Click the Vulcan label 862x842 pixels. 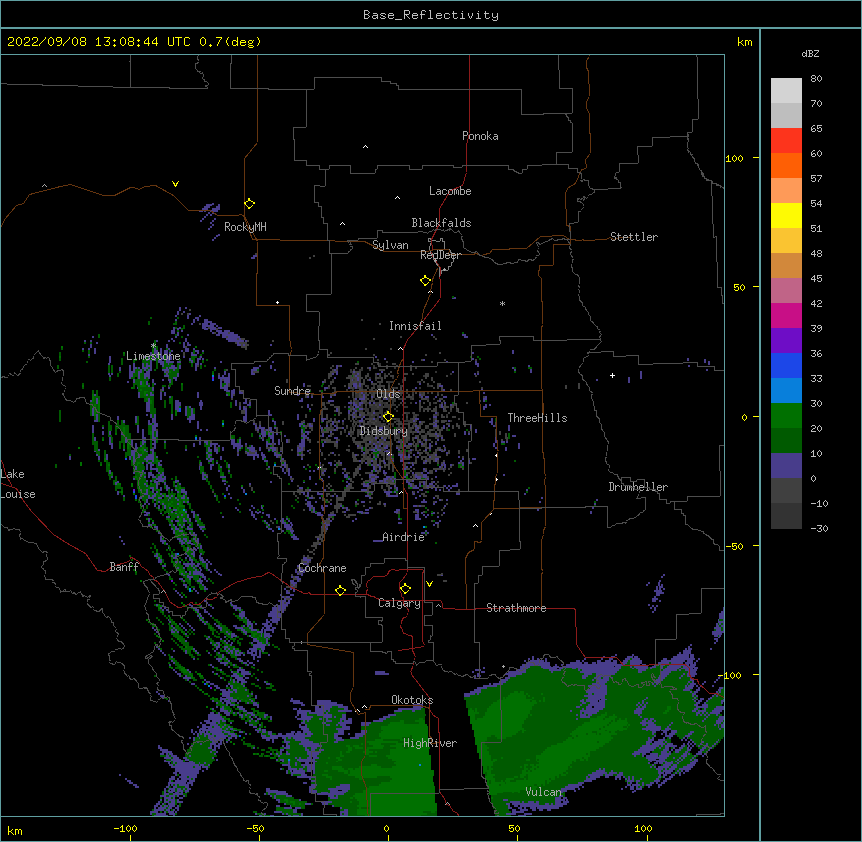pyautogui.click(x=543, y=792)
